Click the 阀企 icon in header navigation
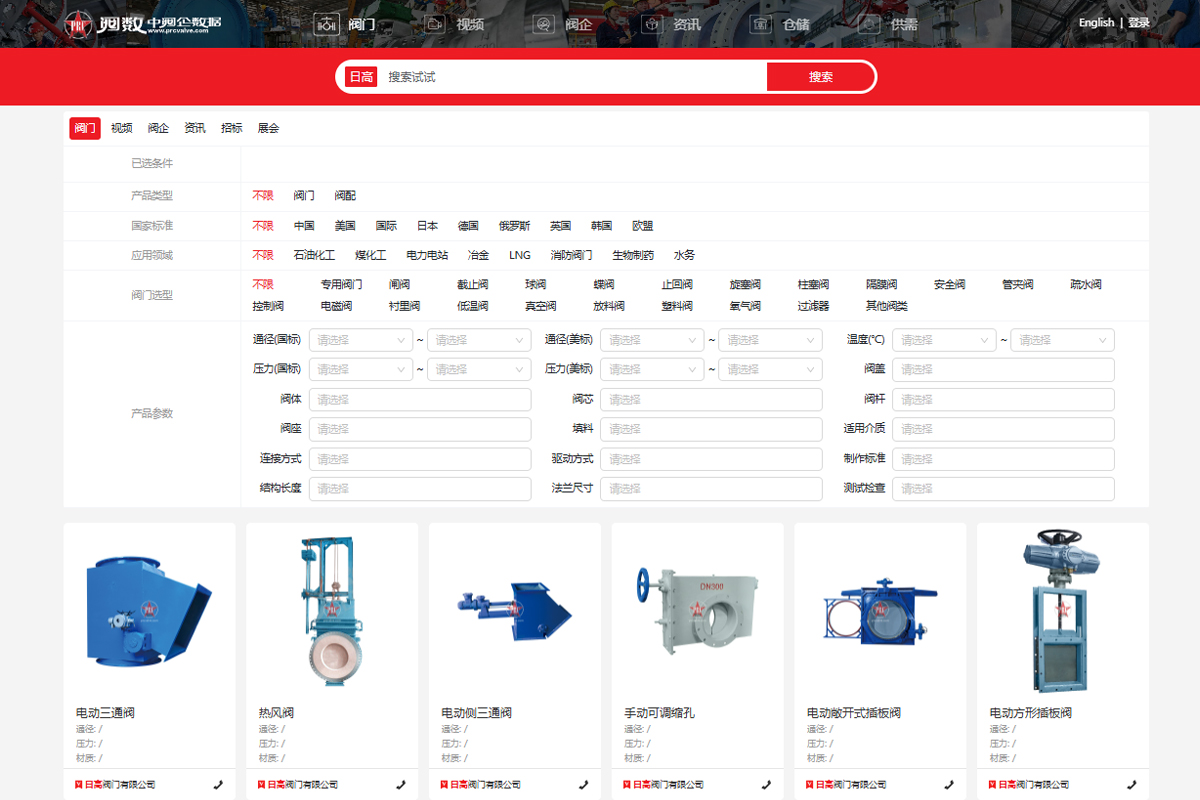The image size is (1200, 800). 544,24
